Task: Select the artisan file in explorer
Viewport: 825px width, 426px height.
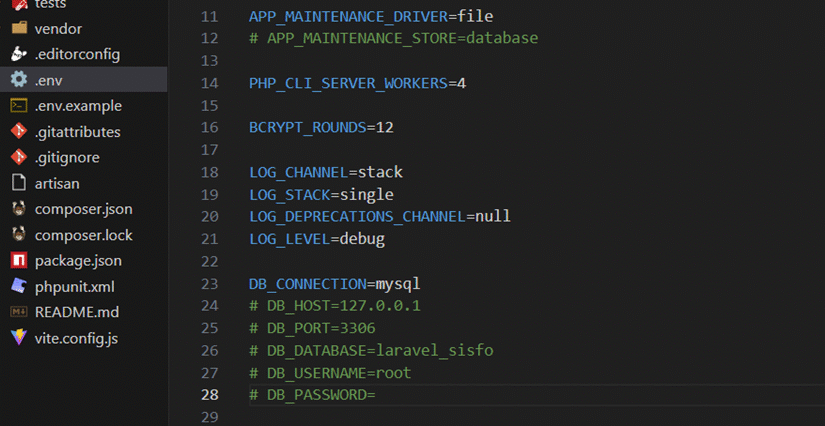Action: (x=56, y=183)
